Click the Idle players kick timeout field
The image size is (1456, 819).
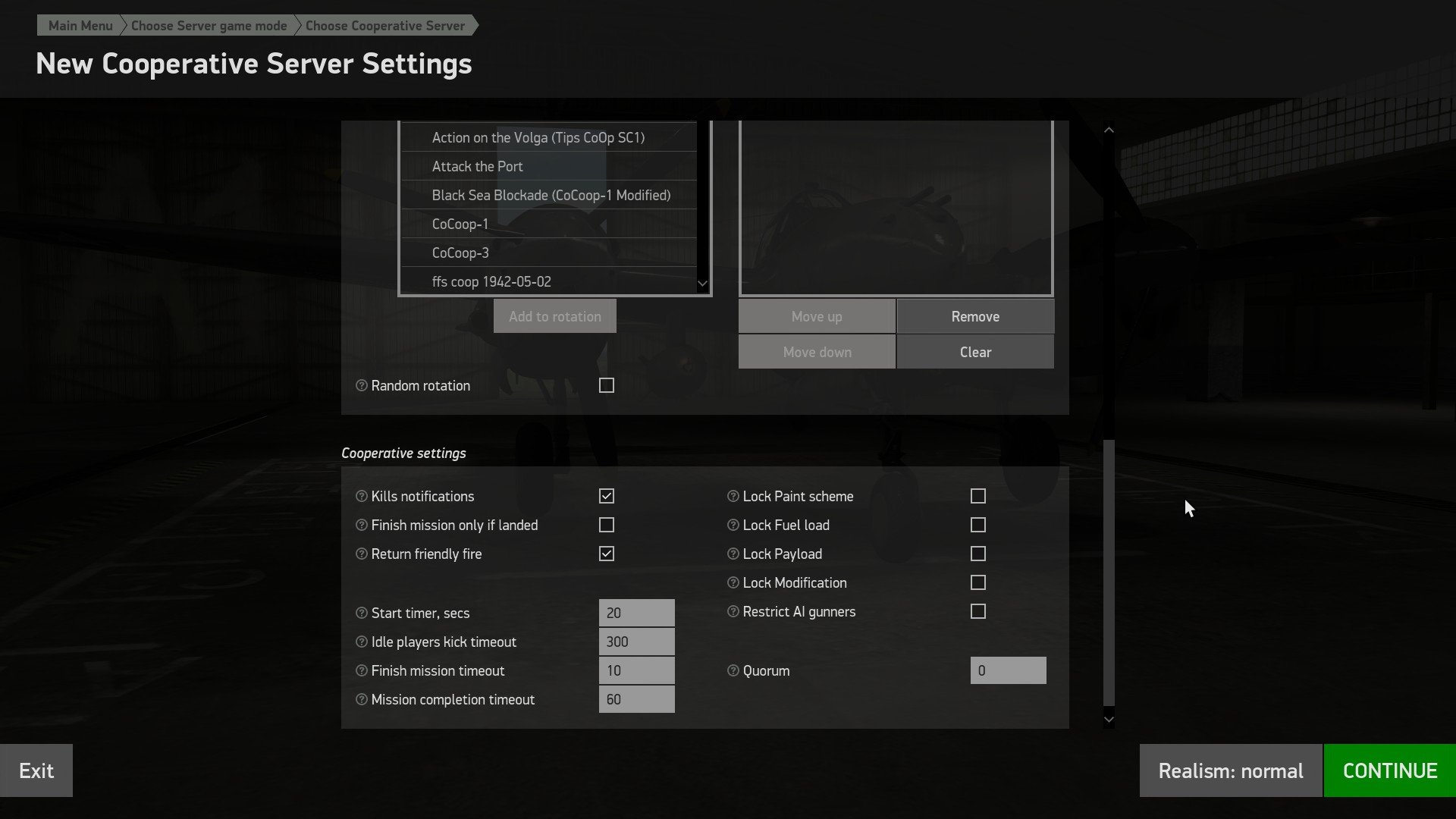coord(636,642)
